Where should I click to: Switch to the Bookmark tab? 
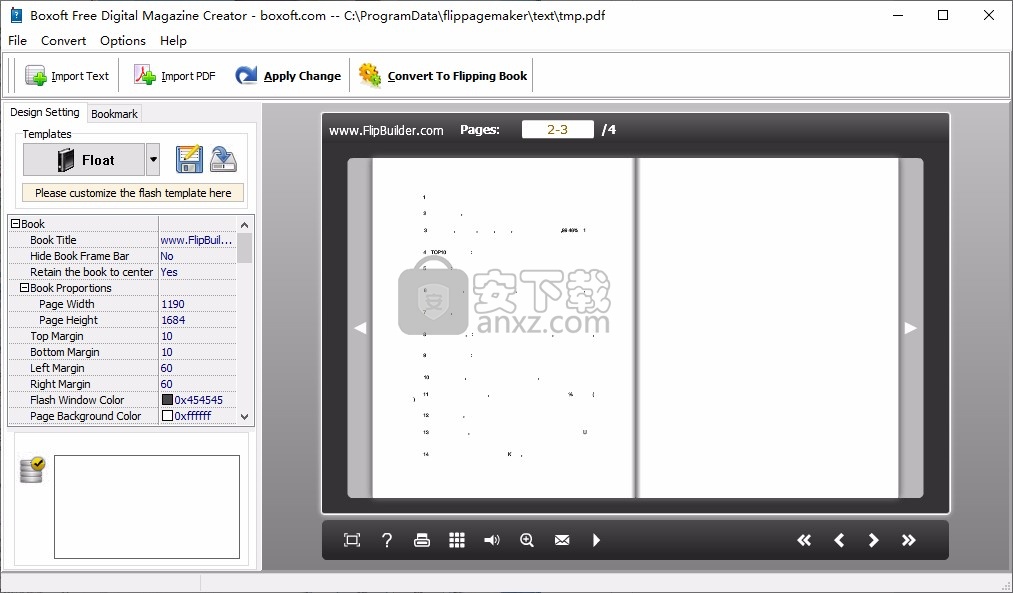click(x=114, y=114)
